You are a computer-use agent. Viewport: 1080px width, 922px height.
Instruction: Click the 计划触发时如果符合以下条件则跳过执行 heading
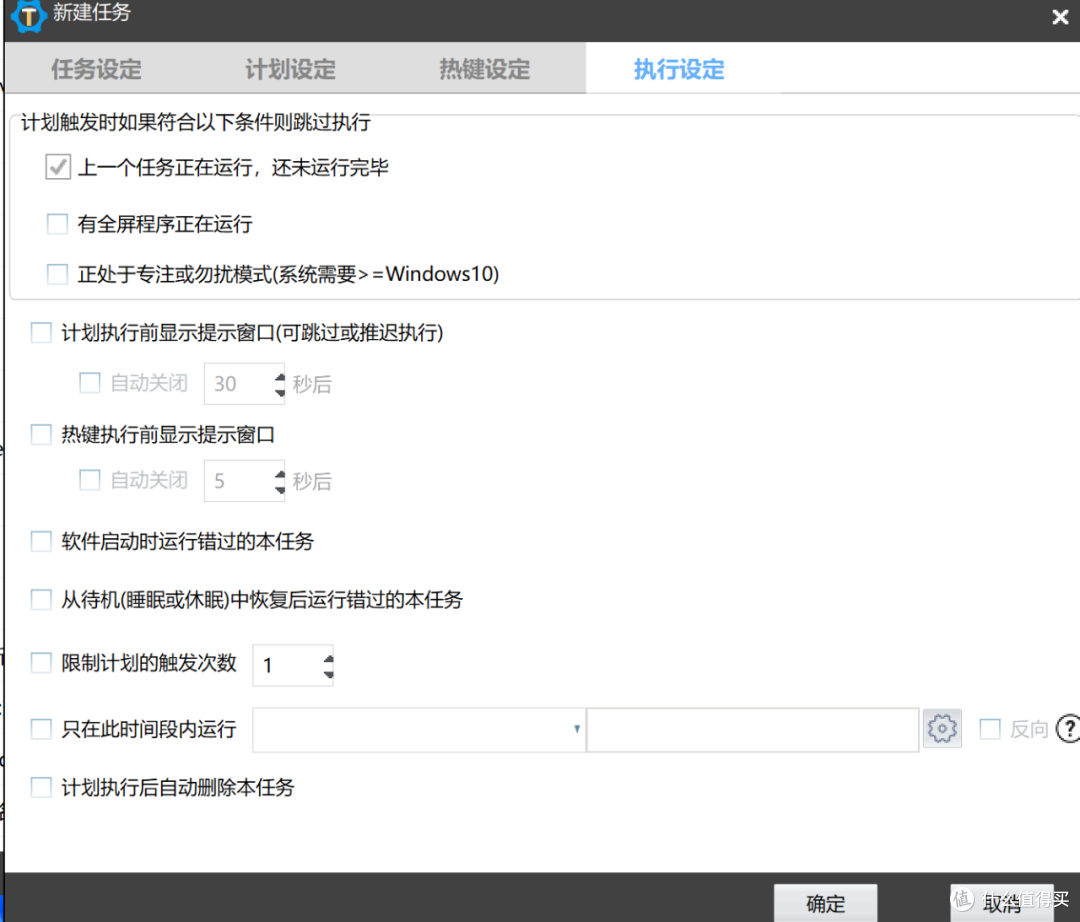196,123
